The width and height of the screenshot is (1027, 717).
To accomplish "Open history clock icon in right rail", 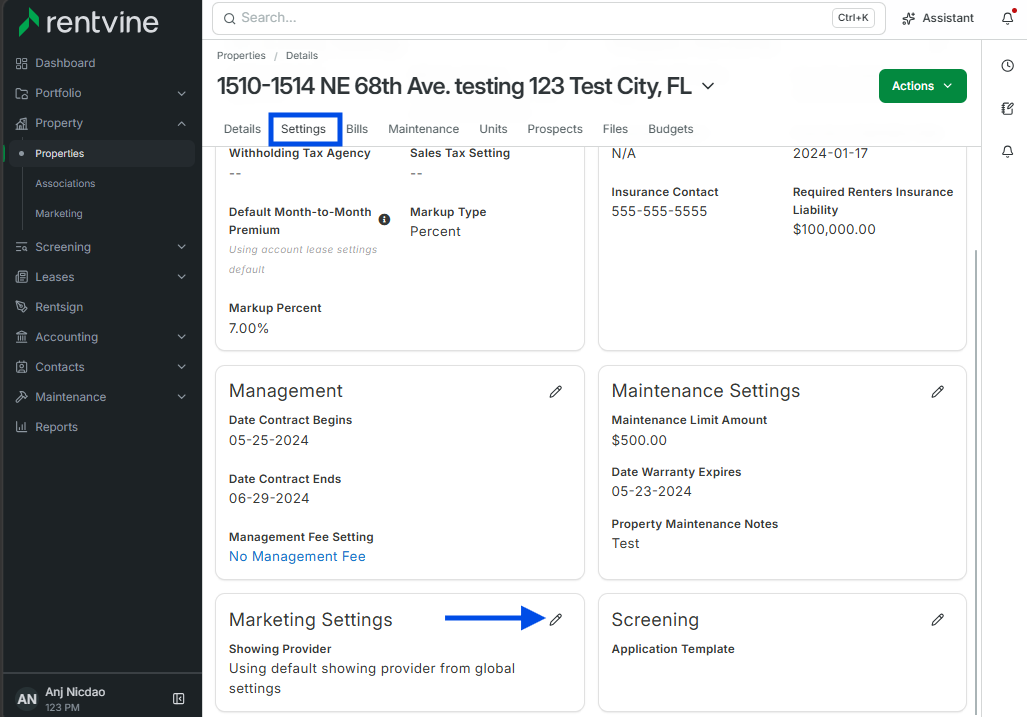I will coord(1007,65).
